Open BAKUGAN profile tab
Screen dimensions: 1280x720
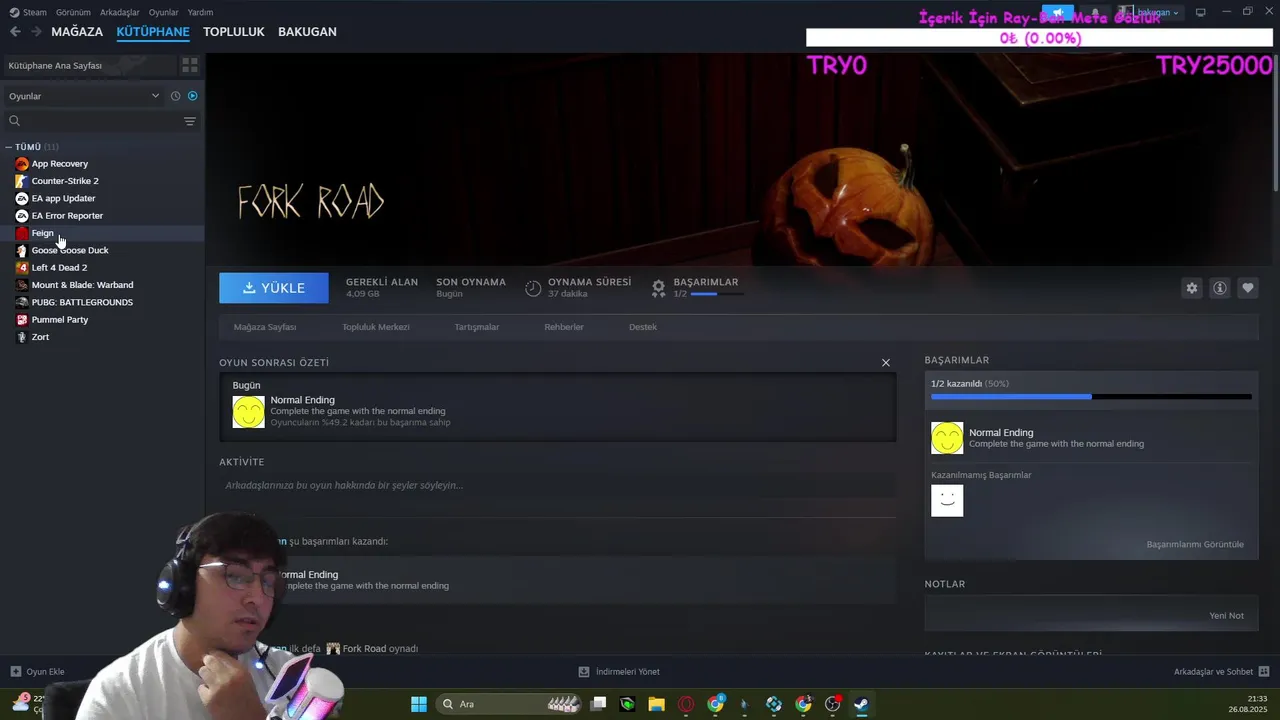tap(307, 32)
